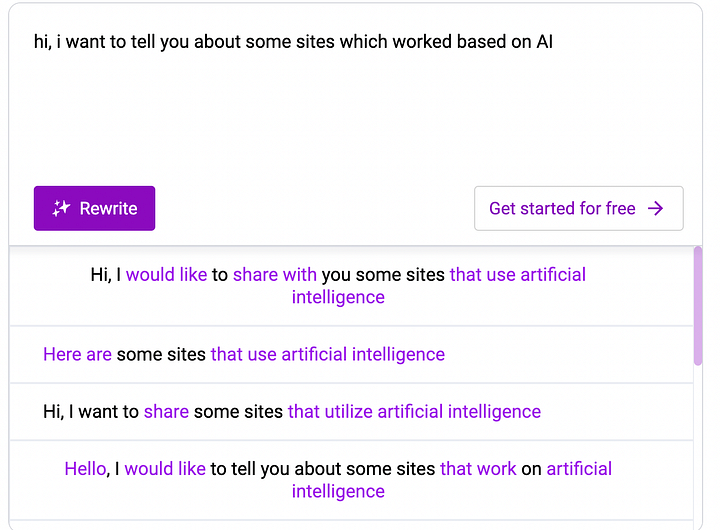The width and height of the screenshot is (720, 530).
Task: Click the highlighted phrase 'share with'
Action: click(275, 275)
